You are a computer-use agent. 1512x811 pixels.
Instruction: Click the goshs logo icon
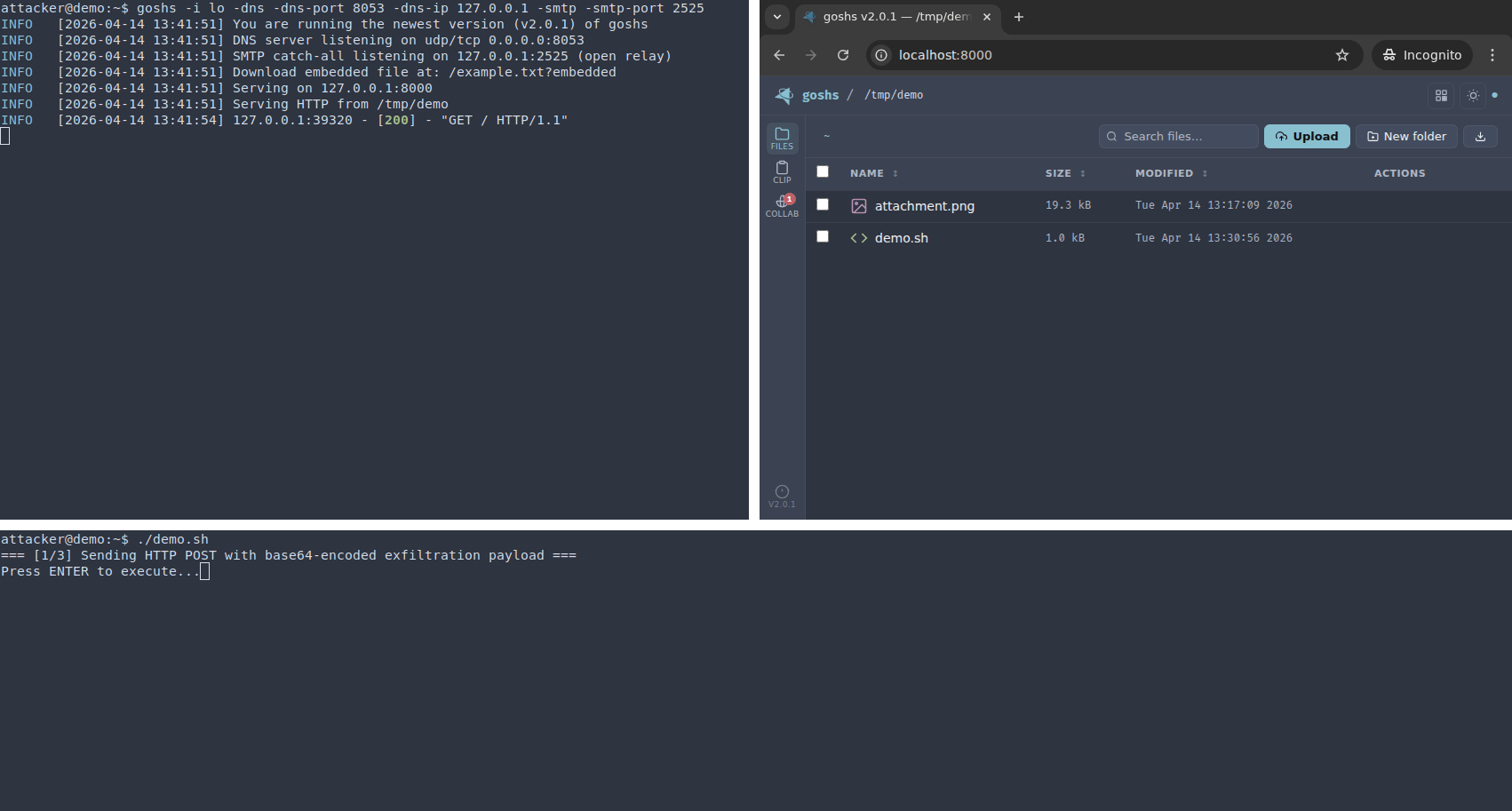click(784, 95)
